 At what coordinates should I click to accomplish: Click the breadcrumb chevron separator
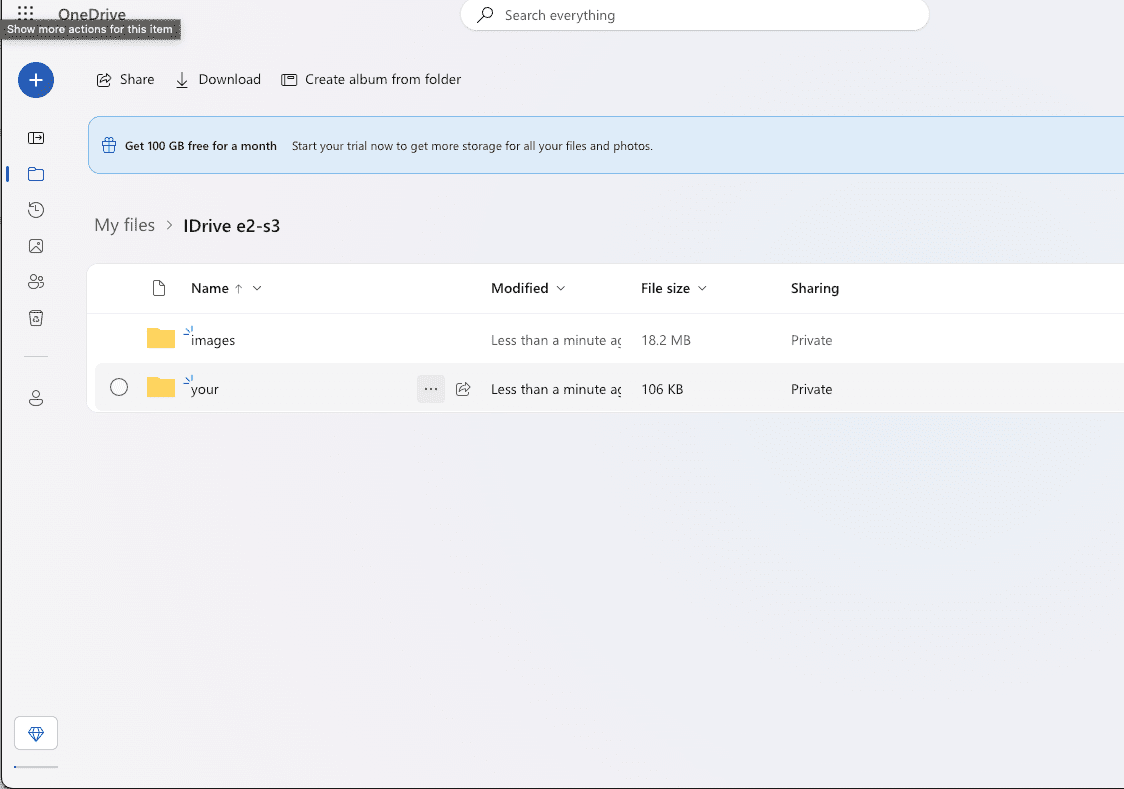169,225
